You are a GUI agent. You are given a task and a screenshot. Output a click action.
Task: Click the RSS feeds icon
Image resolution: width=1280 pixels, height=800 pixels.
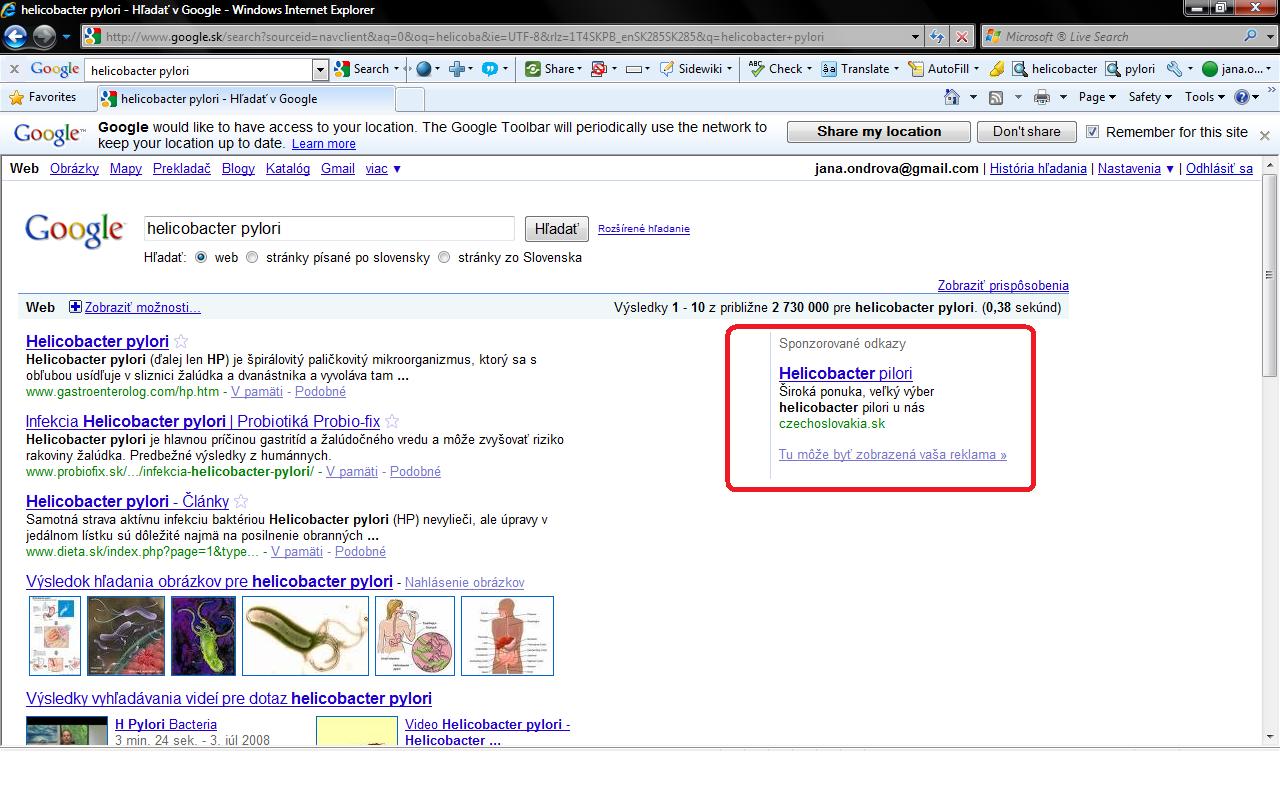[996, 97]
